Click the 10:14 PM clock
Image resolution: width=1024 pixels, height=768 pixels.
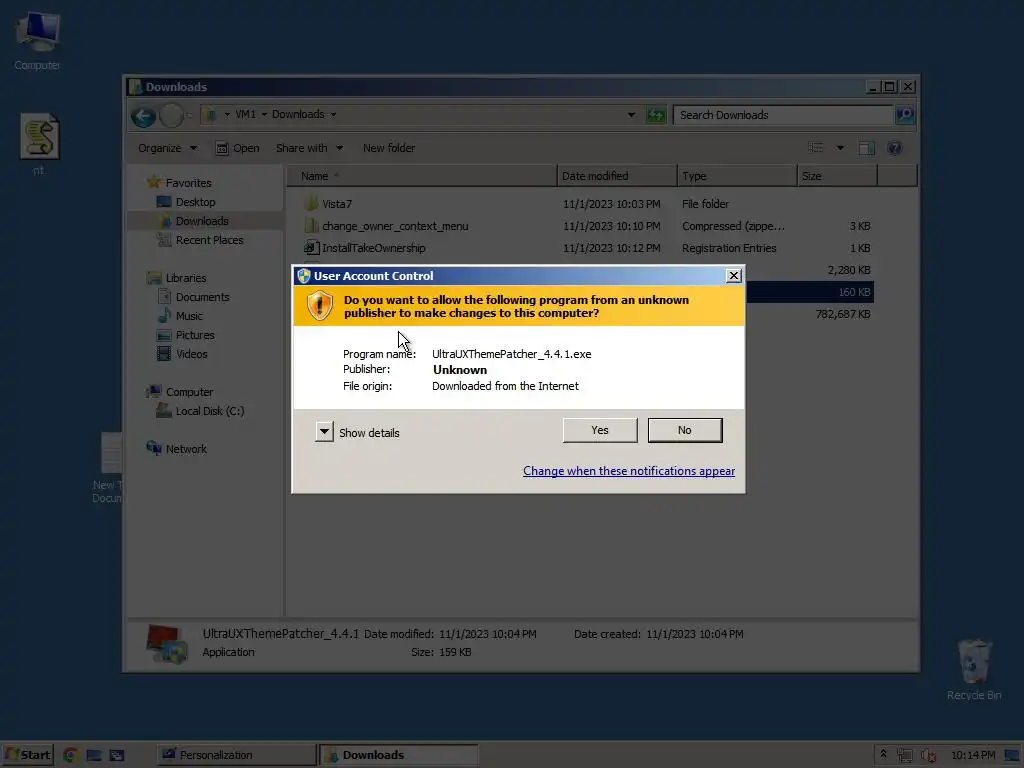972,755
